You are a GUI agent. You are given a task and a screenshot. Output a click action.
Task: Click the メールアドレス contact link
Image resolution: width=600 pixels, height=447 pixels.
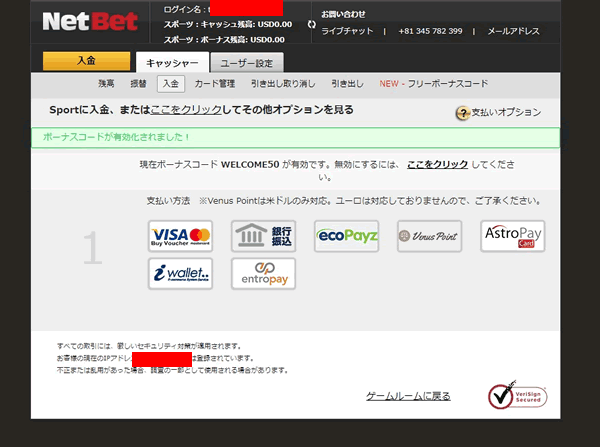(513, 31)
